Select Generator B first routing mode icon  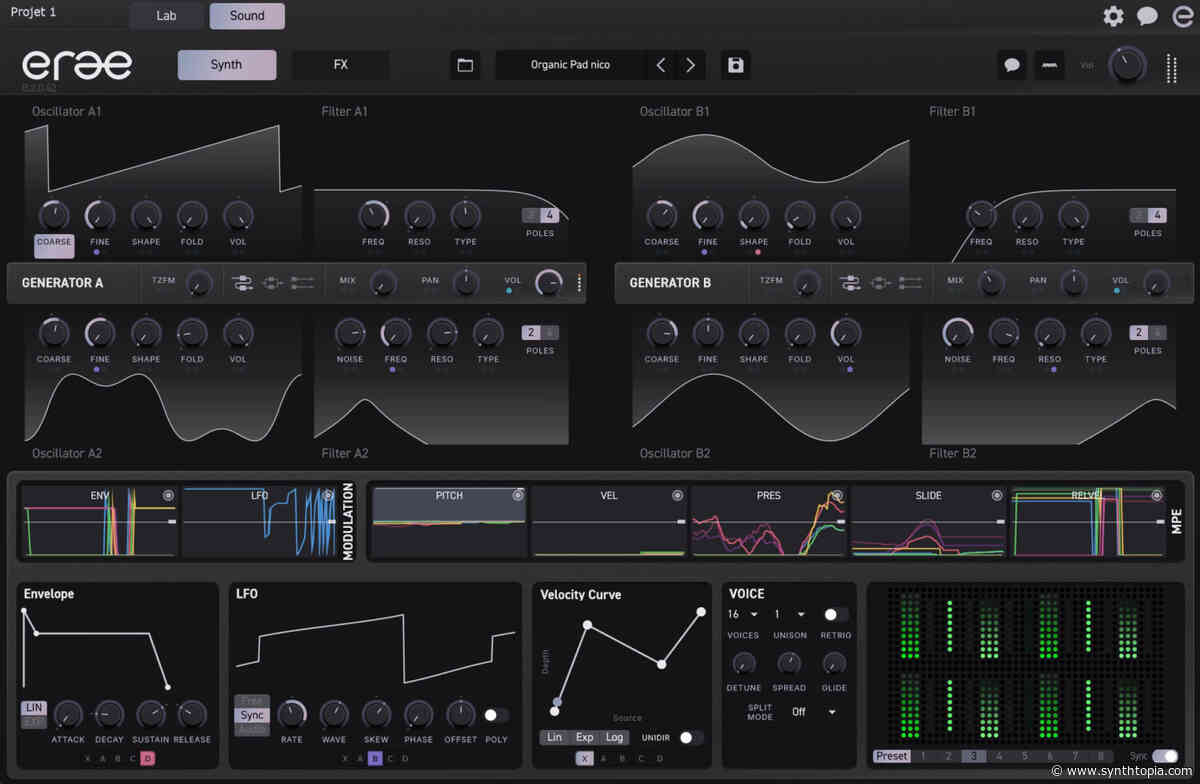[849, 284]
